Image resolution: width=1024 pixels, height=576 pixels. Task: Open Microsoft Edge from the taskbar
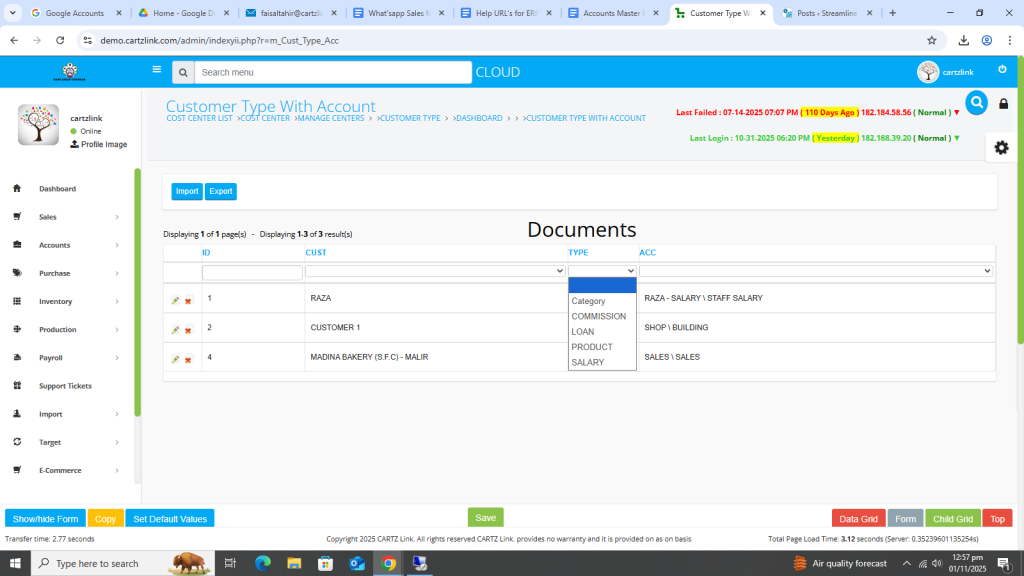[263, 563]
